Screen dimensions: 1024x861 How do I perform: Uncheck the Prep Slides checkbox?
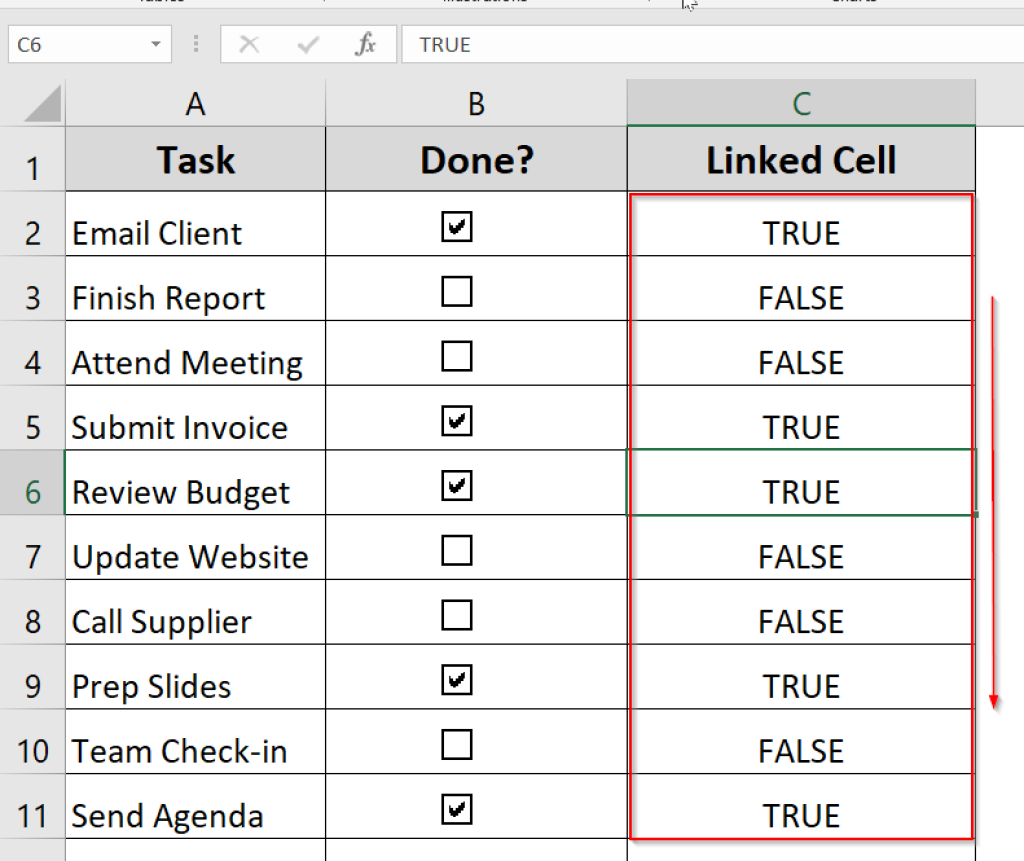[x=456, y=679]
